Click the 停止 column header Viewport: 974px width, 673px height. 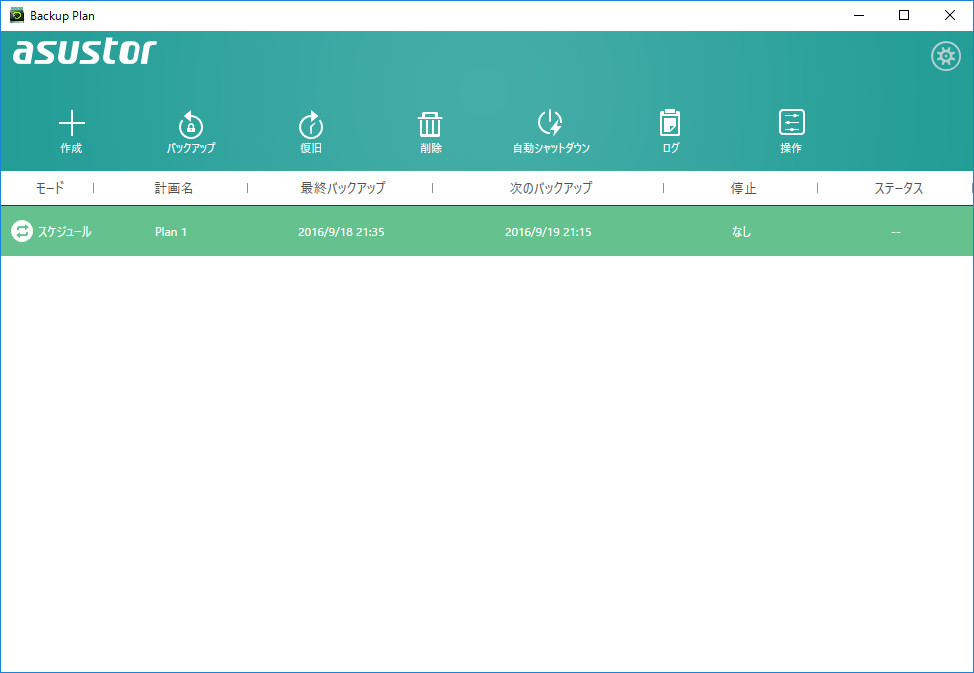pos(742,188)
